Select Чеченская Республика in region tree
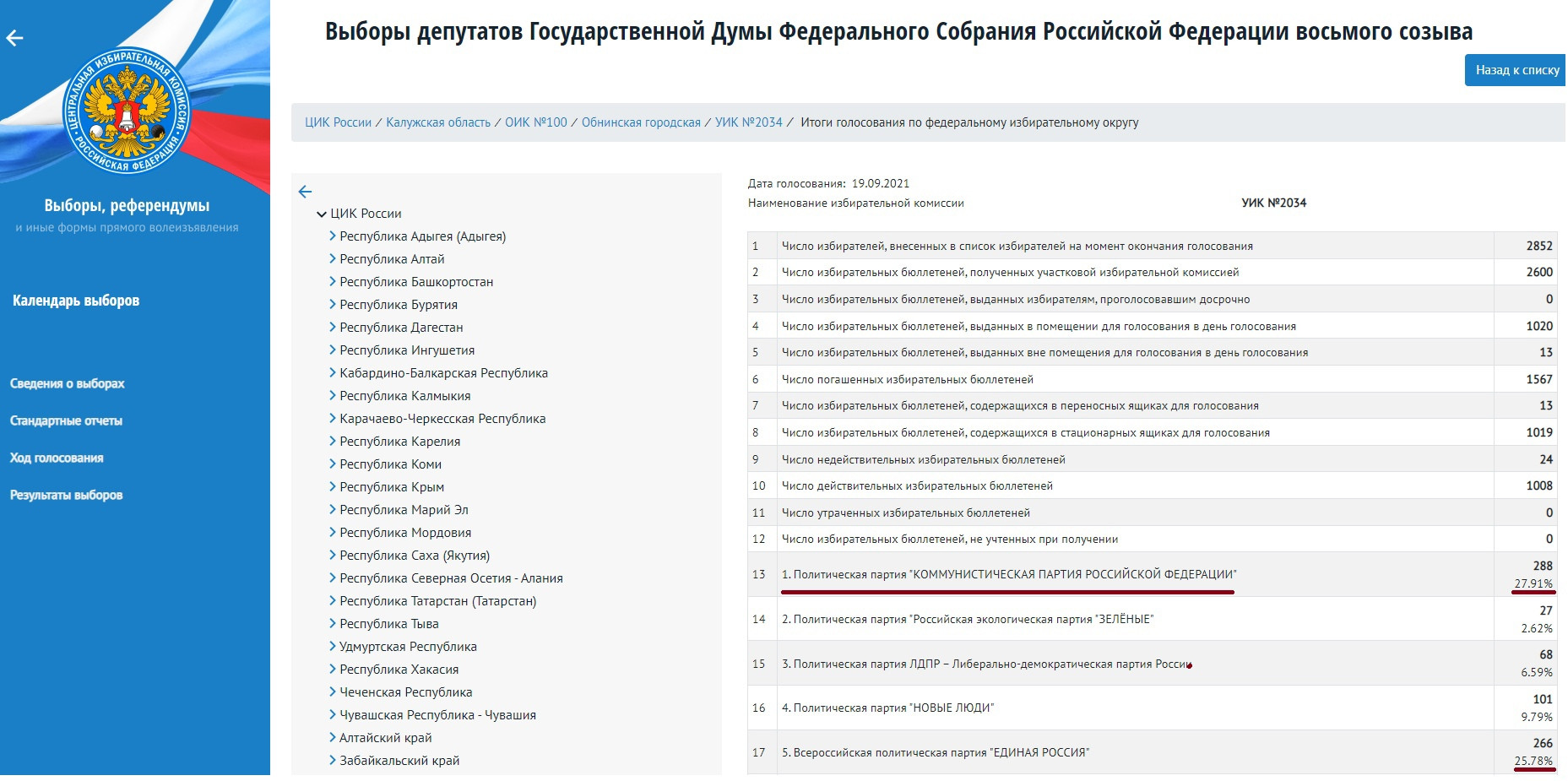 (x=405, y=692)
